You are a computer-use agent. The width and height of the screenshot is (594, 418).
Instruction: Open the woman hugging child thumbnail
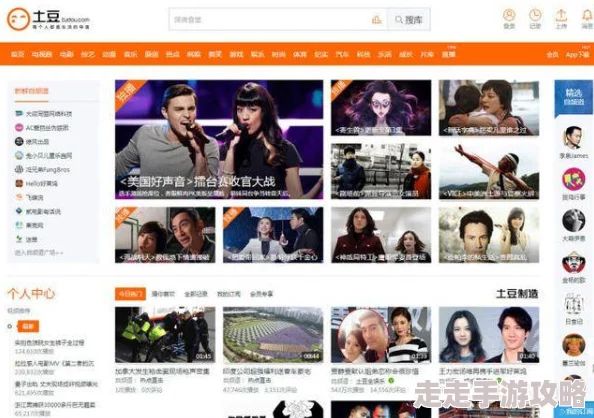coord(489,108)
